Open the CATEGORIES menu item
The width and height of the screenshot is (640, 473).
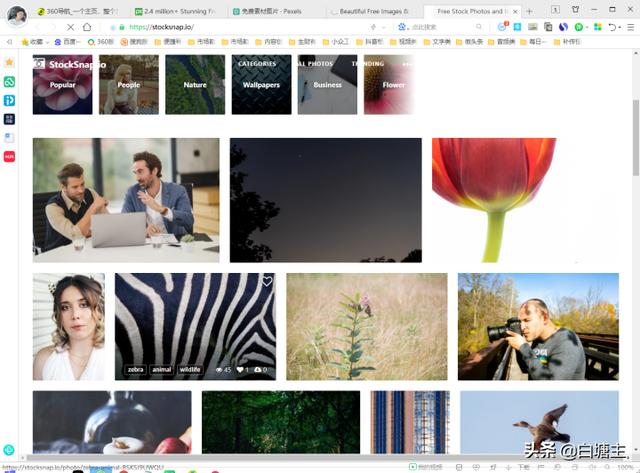click(x=257, y=64)
